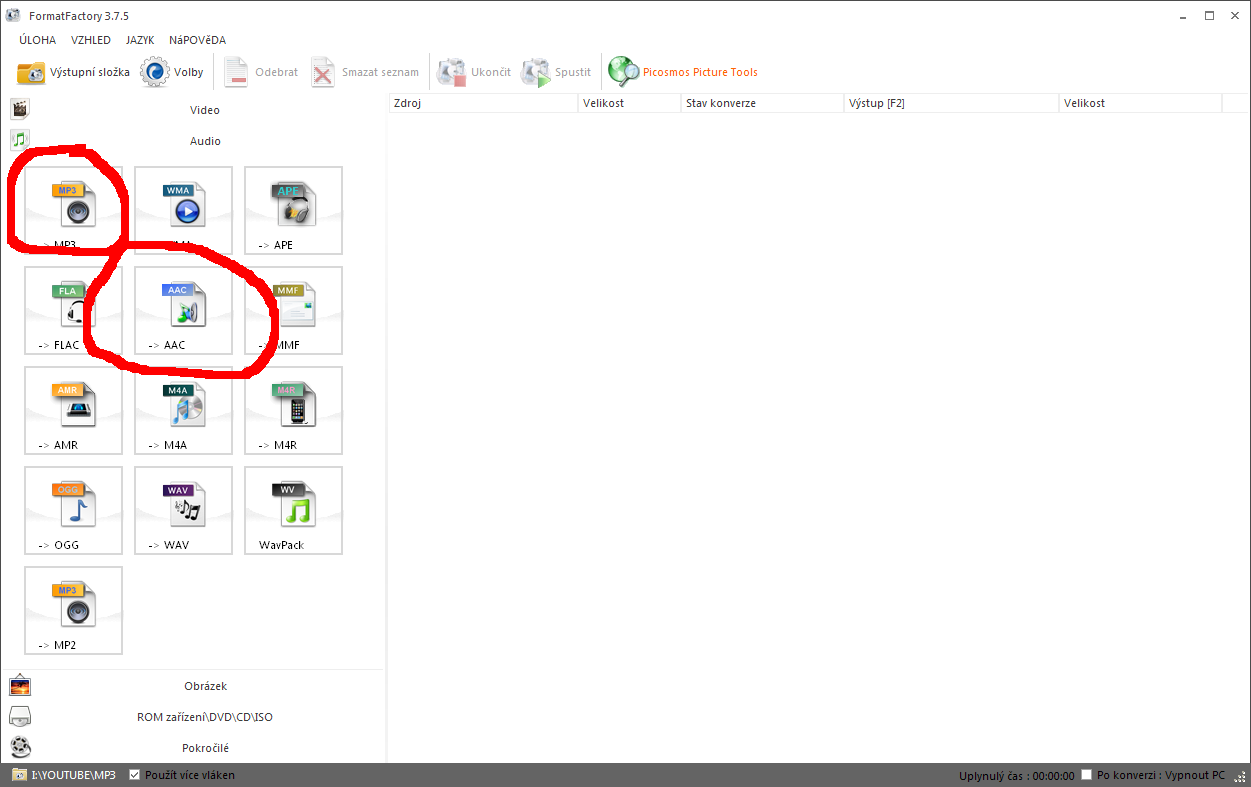Click the Ukončit stop button

pyautogui.click(x=475, y=72)
